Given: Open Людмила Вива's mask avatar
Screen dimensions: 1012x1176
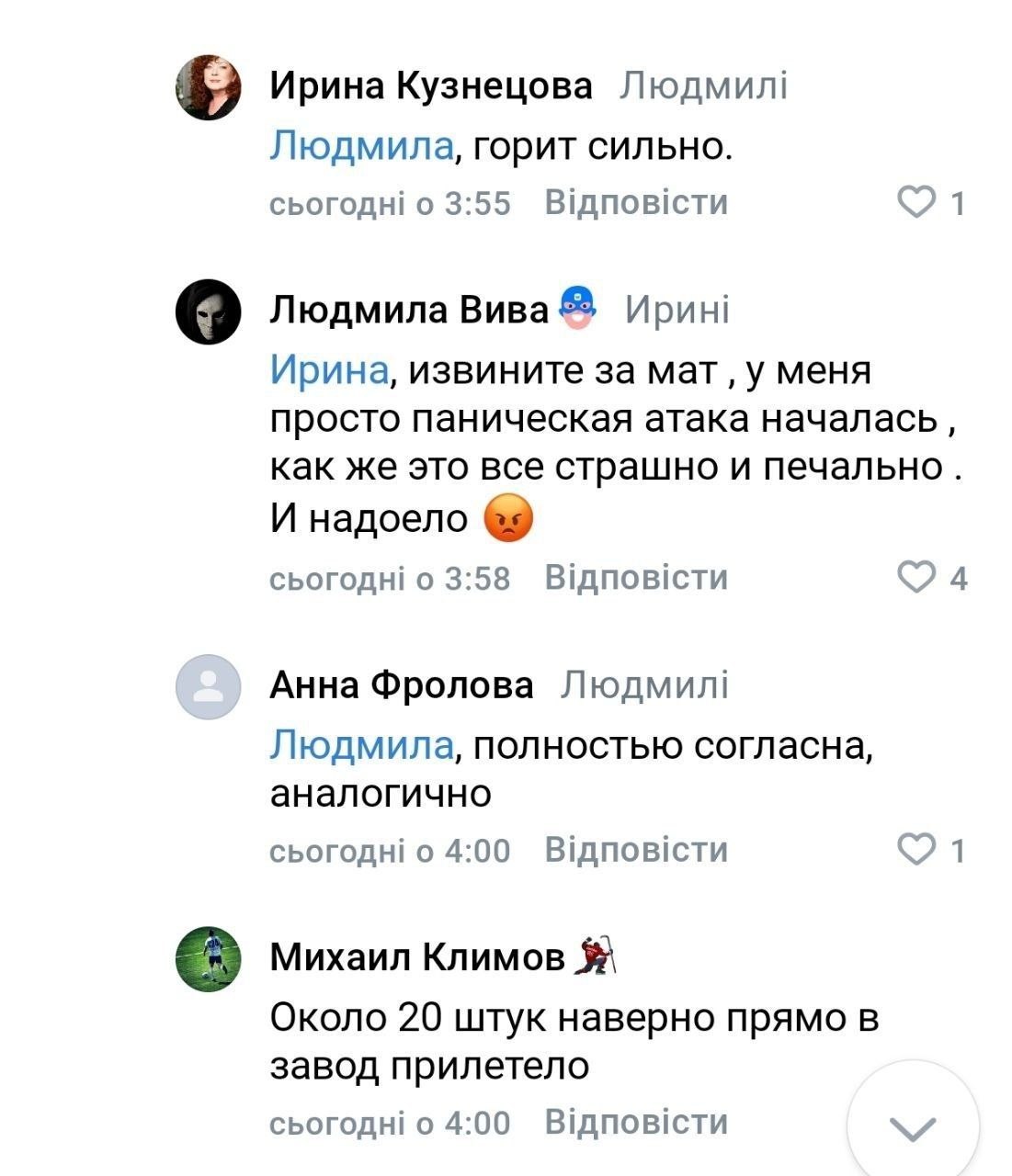Looking at the screenshot, I should [x=209, y=311].
